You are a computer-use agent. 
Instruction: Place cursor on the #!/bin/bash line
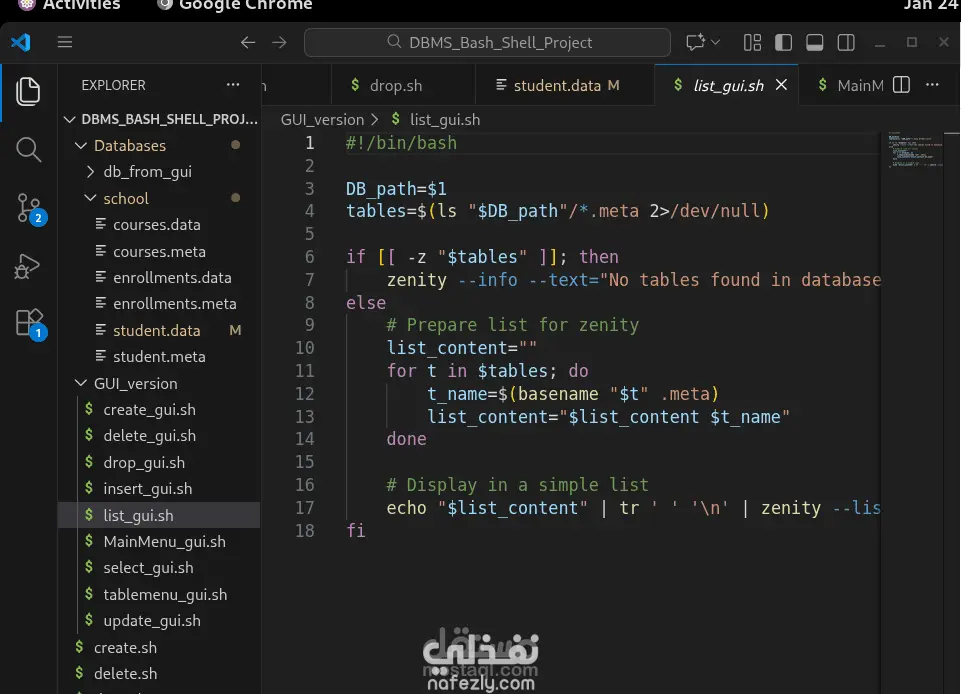401,143
